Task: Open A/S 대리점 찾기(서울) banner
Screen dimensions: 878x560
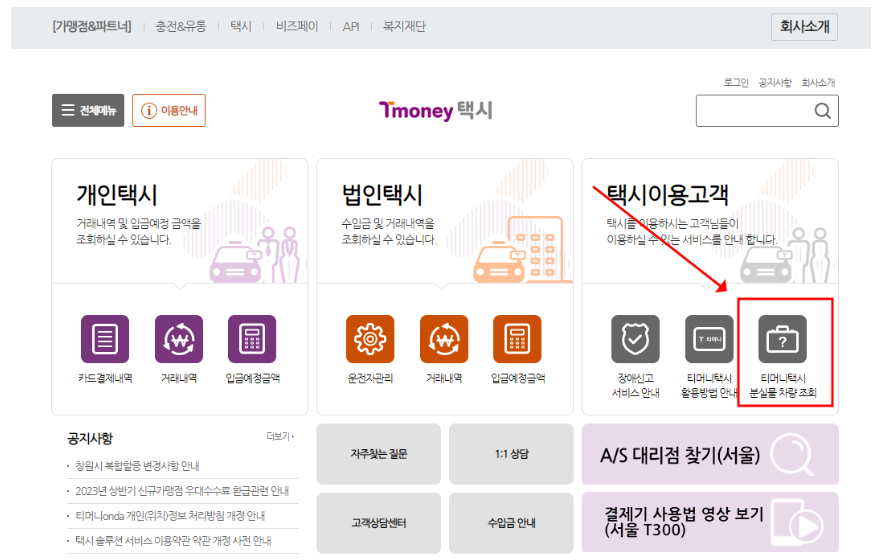Action: pyautogui.click(x=710, y=454)
